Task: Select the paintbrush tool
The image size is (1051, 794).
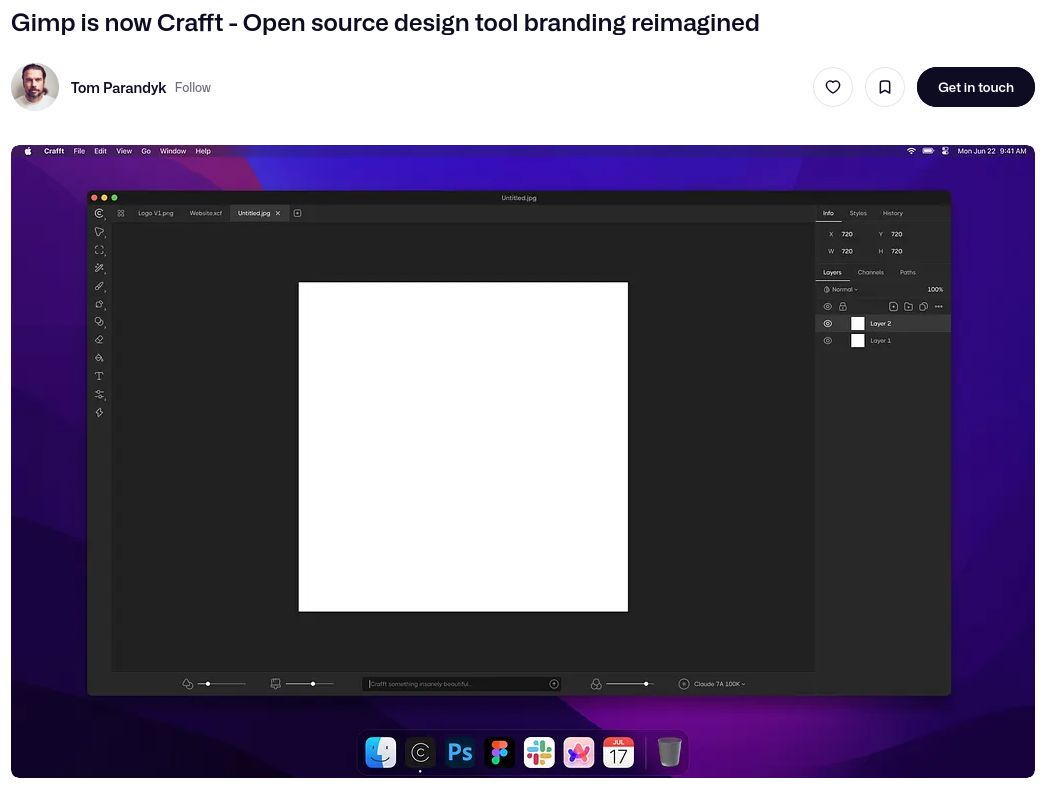Action: (99, 286)
